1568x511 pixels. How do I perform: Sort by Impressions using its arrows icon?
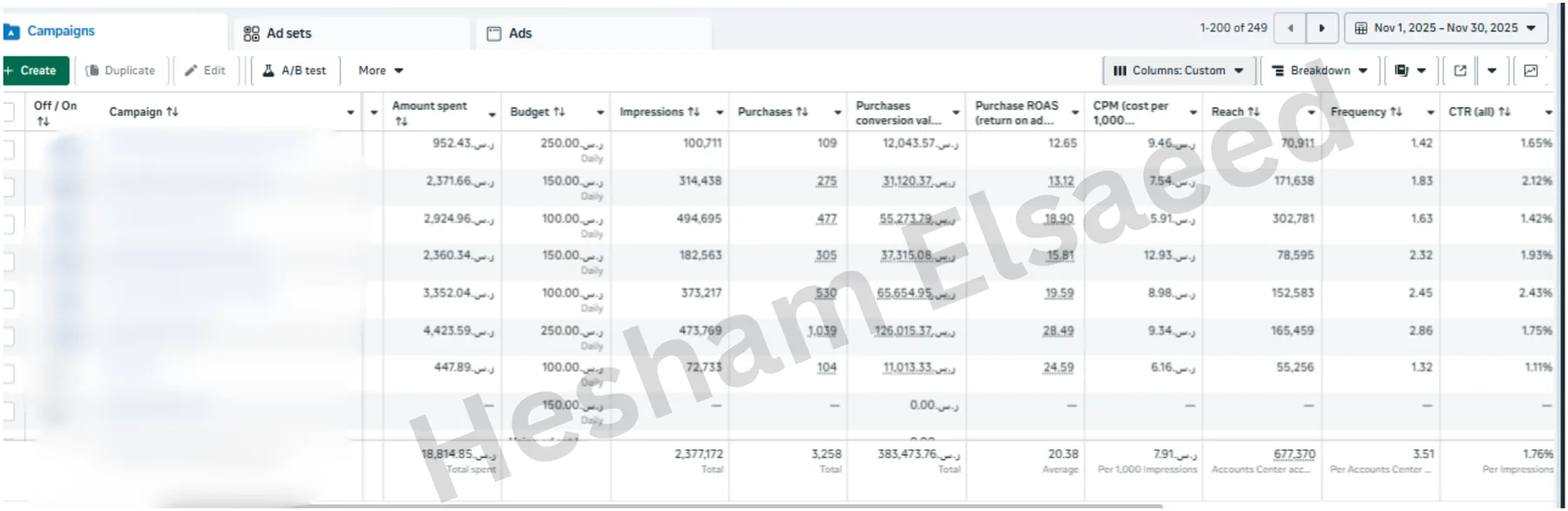(x=693, y=112)
